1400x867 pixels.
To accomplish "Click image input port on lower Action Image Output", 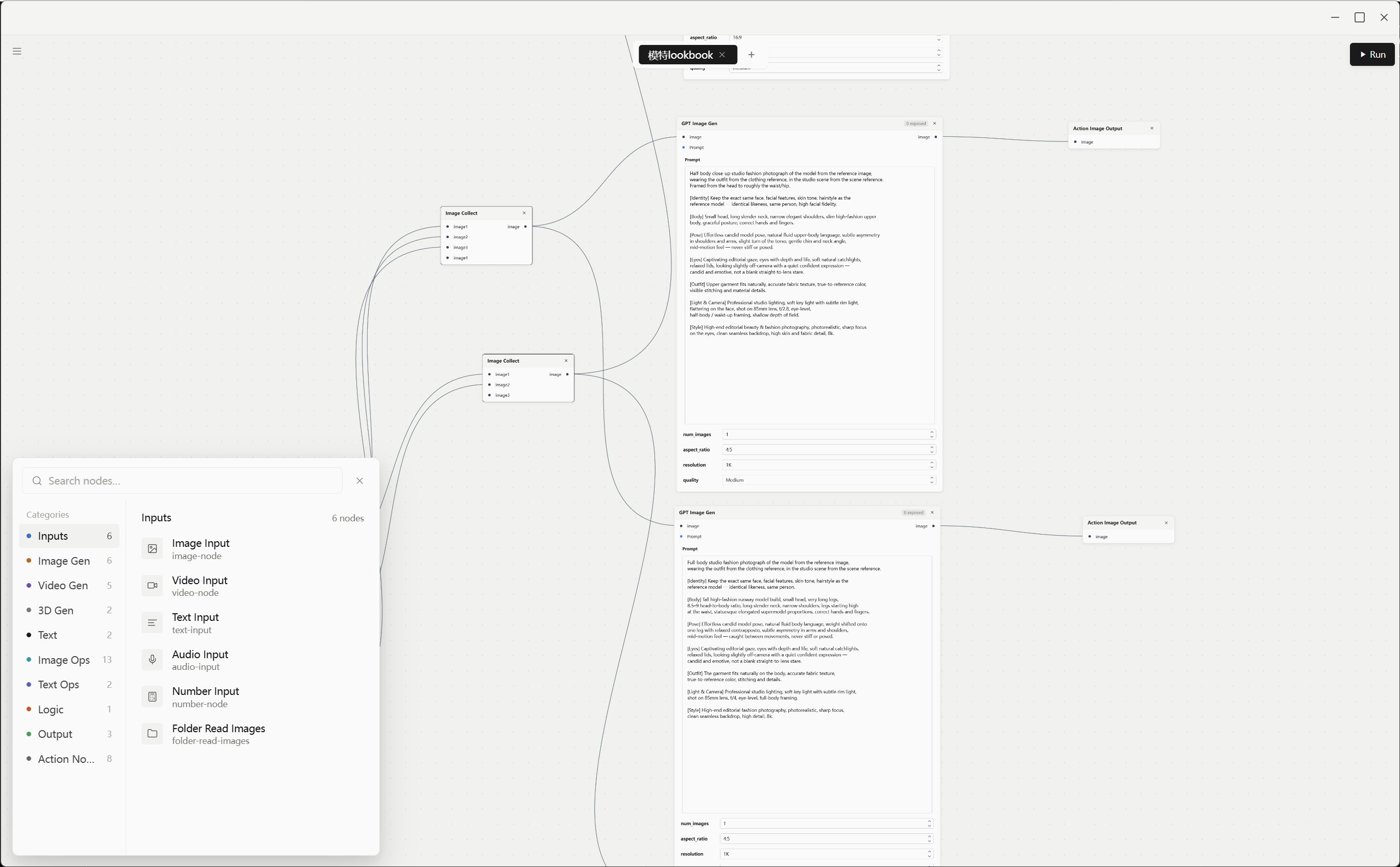I will click(1089, 536).
